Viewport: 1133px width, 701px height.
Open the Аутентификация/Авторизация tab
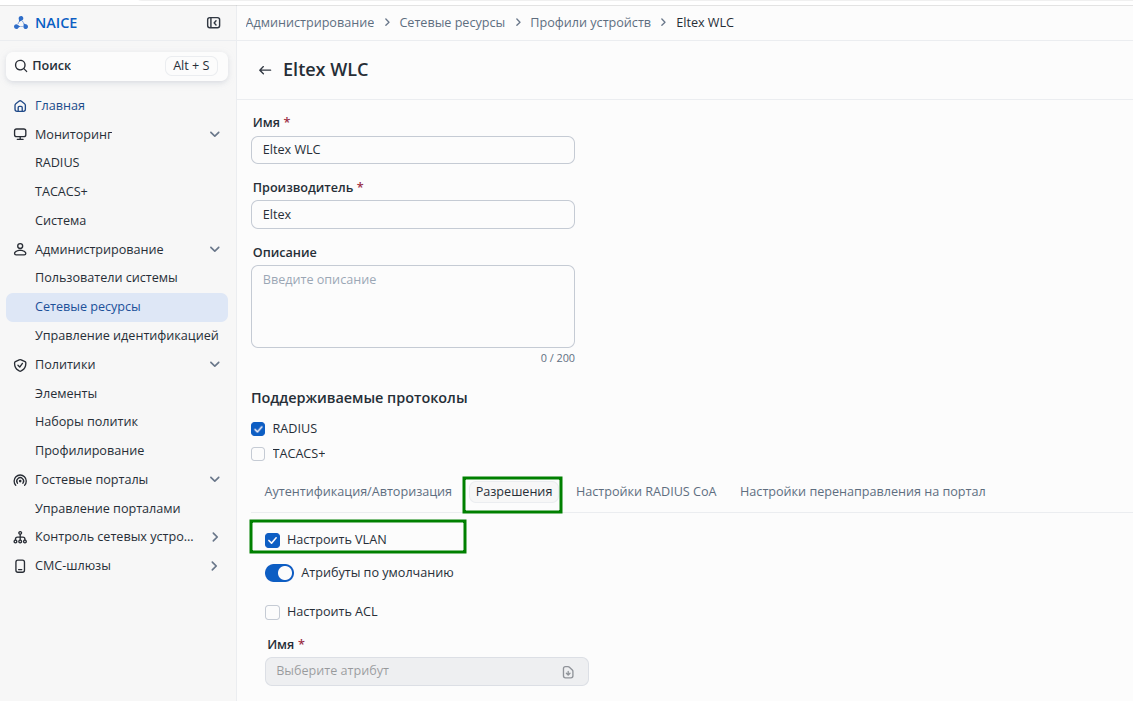click(x=358, y=492)
